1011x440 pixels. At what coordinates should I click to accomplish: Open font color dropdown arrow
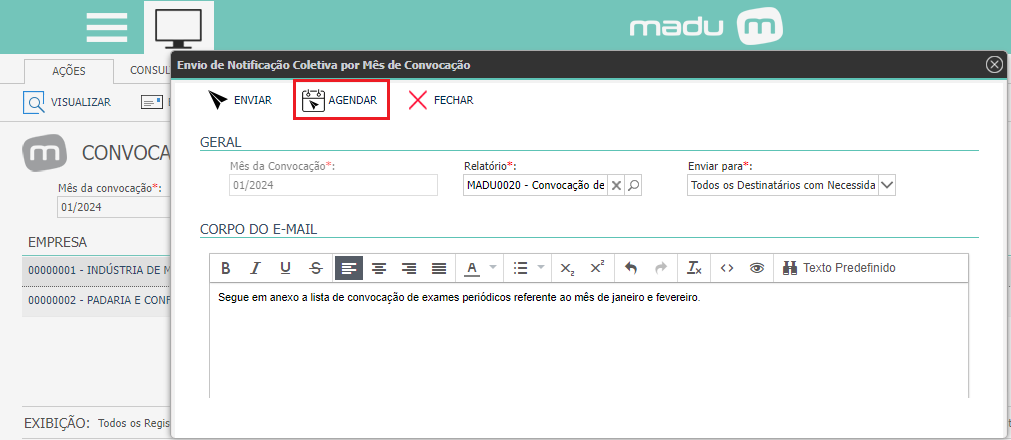pos(493,268)
